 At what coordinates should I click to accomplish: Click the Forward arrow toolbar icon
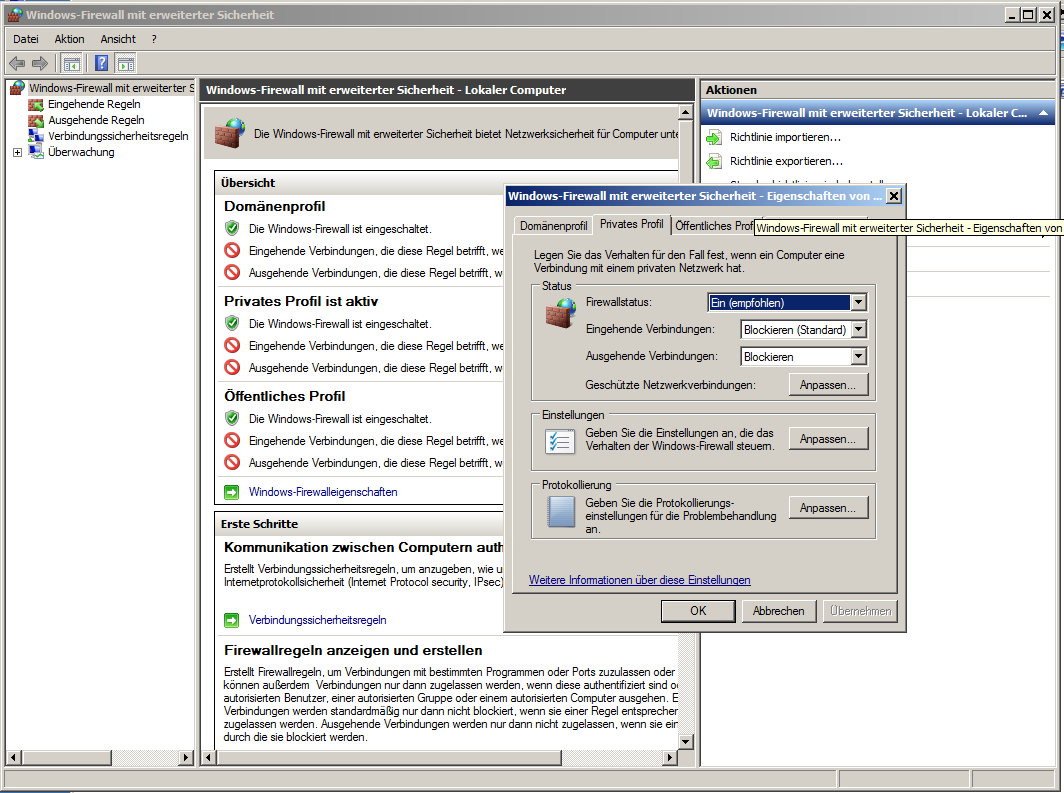point(40,64)
